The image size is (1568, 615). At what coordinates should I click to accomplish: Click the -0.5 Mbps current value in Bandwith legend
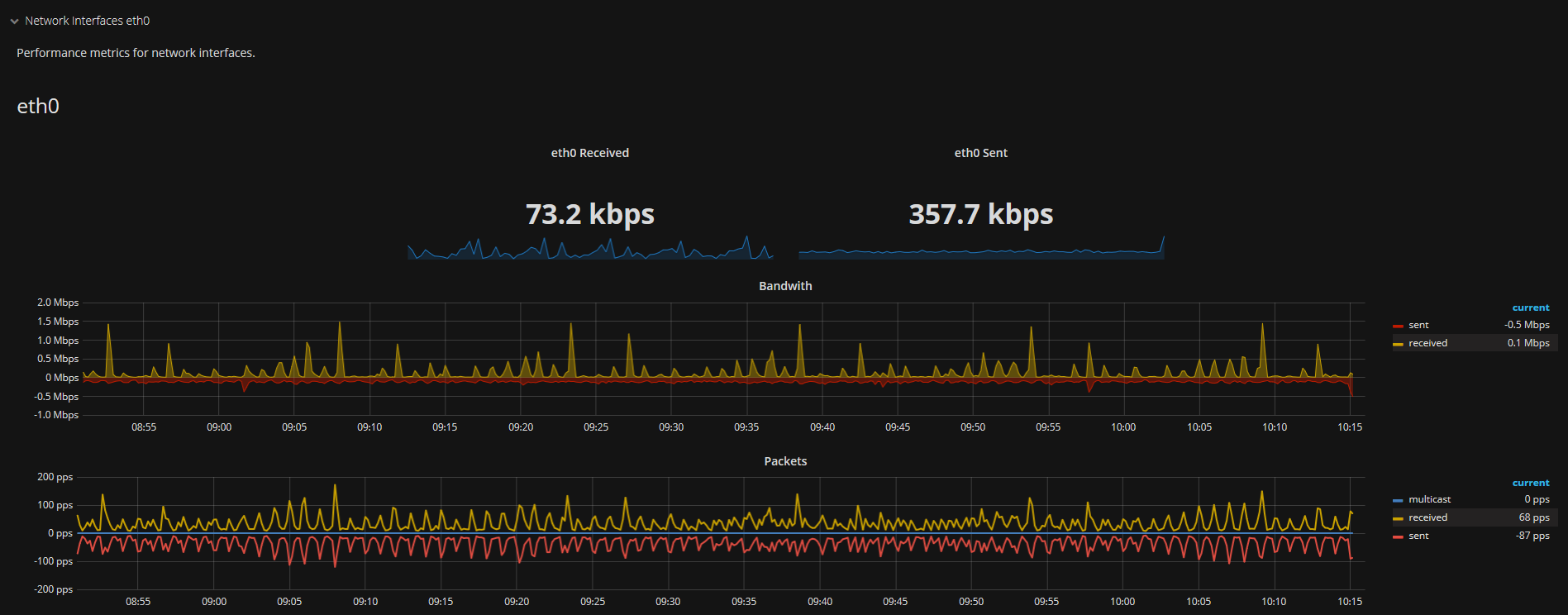coord(1527,325)
